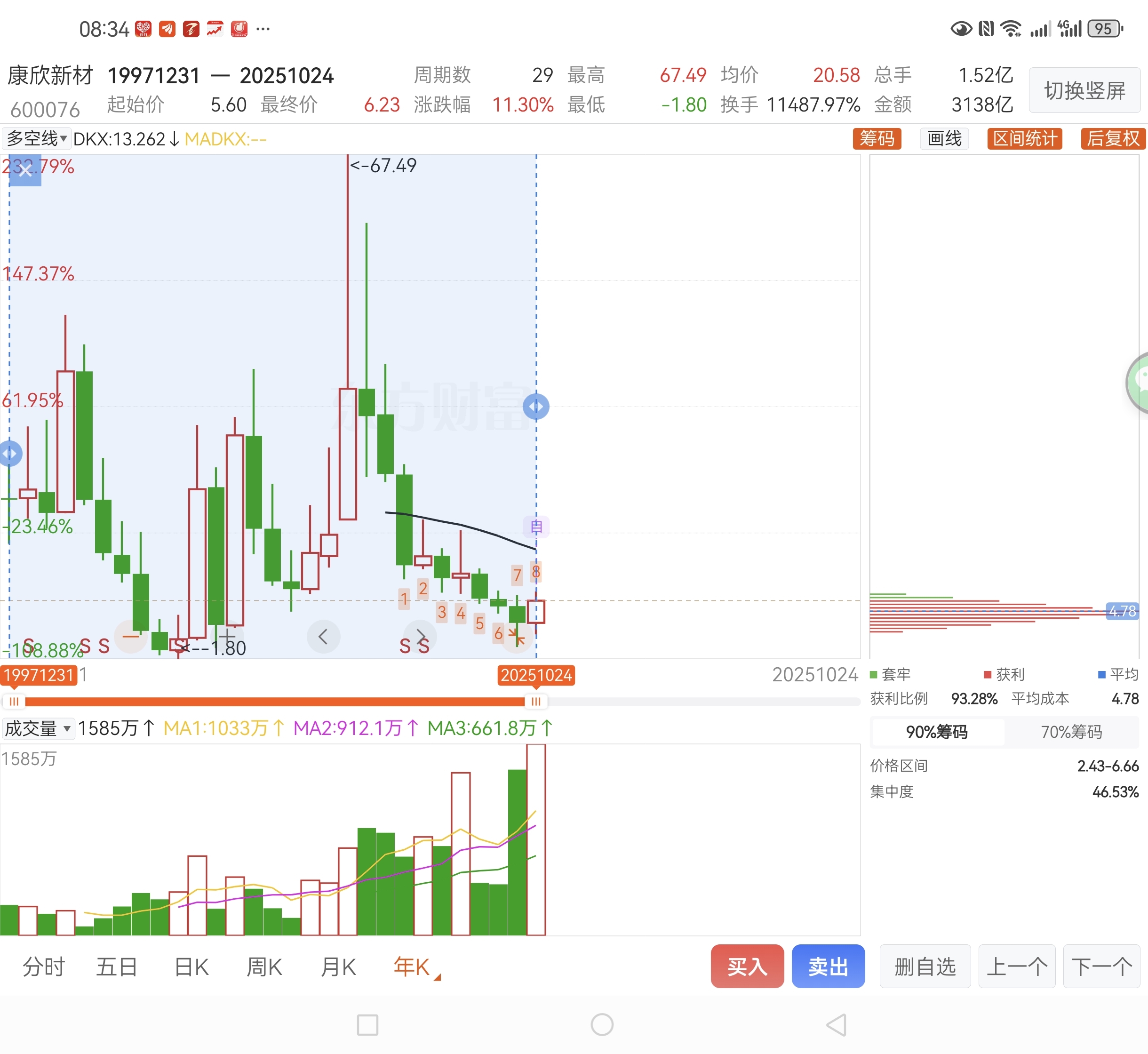Tap the zoom-out minus chart button

point(131,637)
